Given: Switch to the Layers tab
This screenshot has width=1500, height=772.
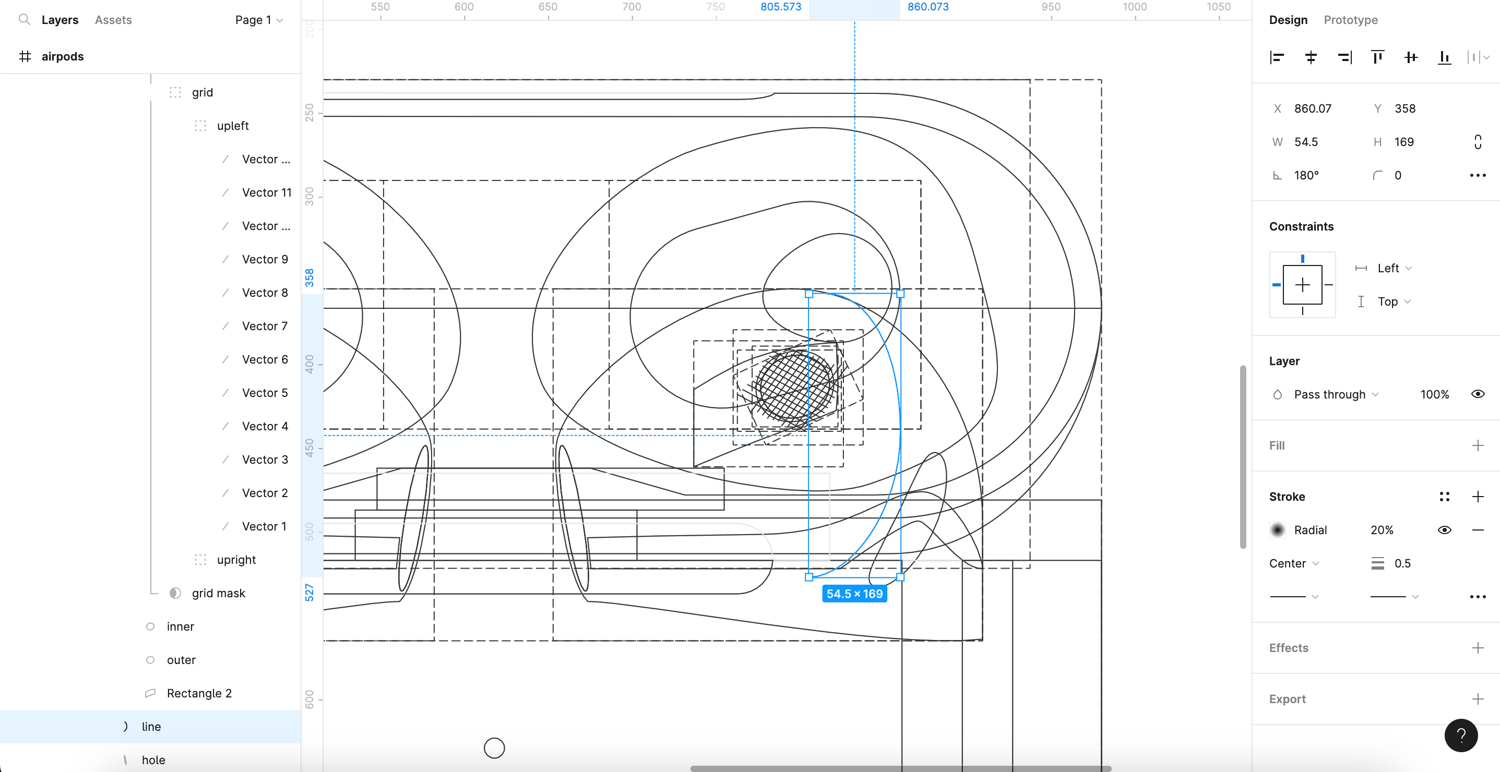Looking at the screenshot, I should pyautogui.click(x=60, y=20).
